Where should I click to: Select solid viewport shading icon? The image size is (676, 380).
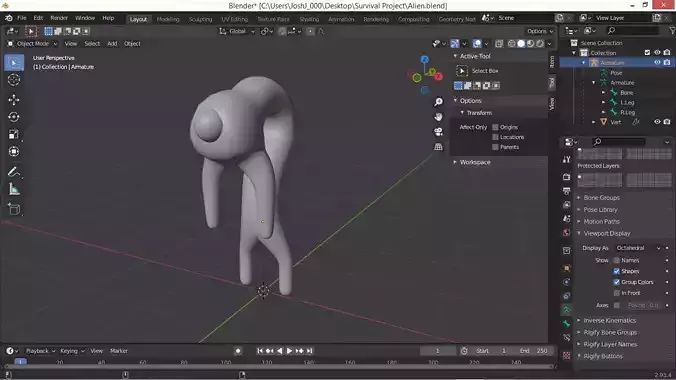[x=521, y=44]
